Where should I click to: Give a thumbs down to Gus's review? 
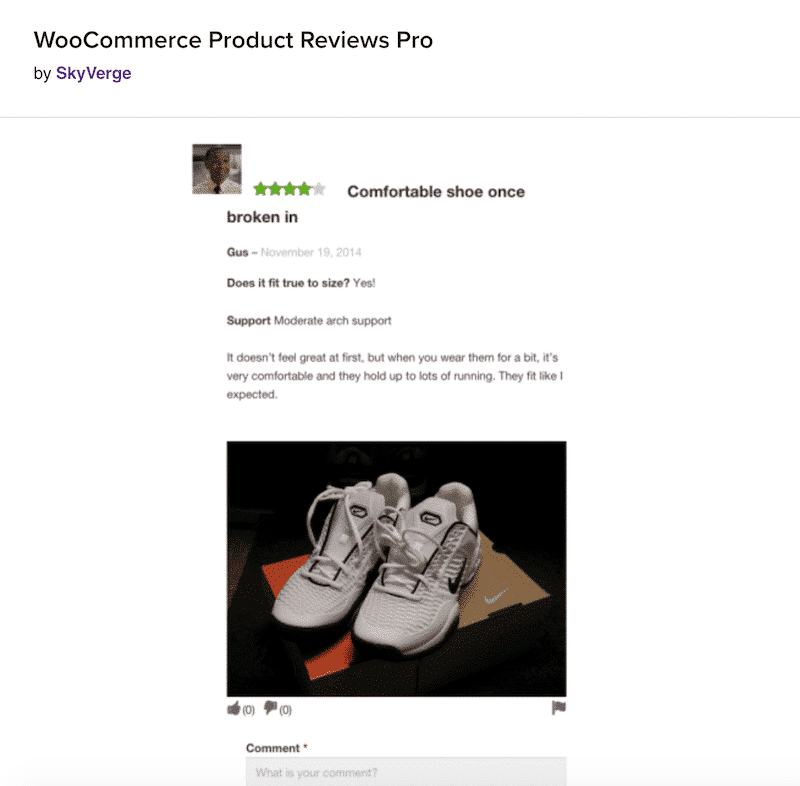coord(270,708)
